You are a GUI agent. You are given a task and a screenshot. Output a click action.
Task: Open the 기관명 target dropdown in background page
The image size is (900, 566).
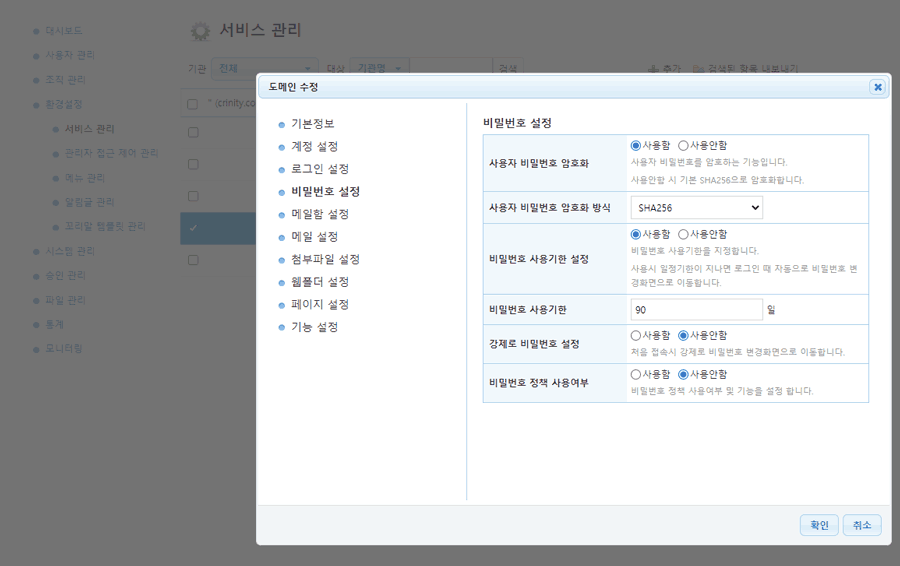[x=379, y=68]
